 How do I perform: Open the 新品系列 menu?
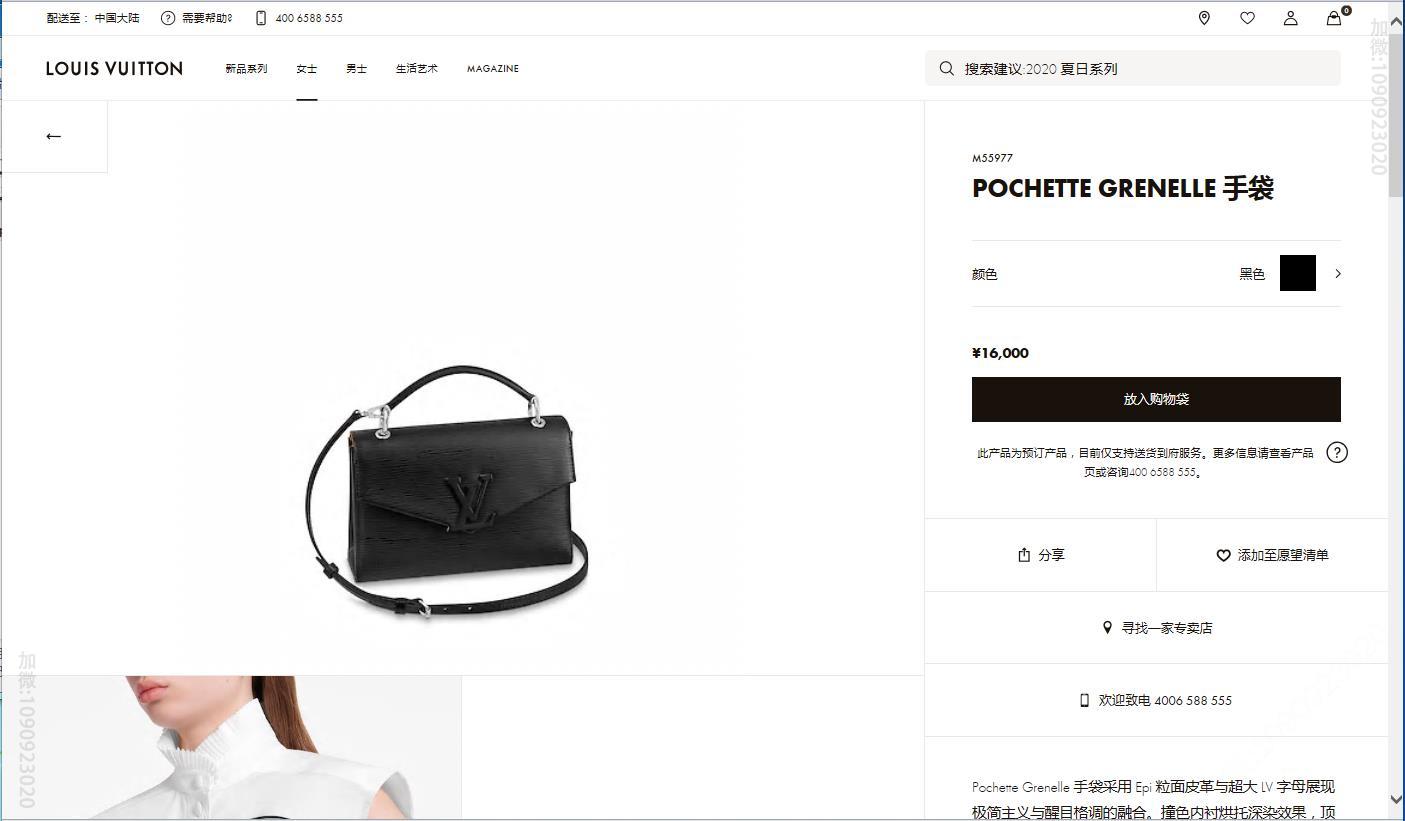[x=246, y=69]
